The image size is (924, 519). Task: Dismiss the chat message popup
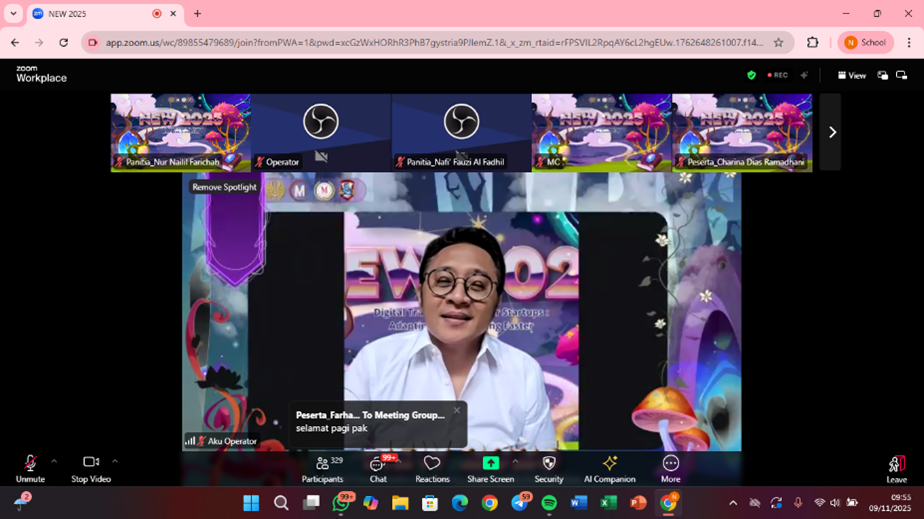click(457, 411)
